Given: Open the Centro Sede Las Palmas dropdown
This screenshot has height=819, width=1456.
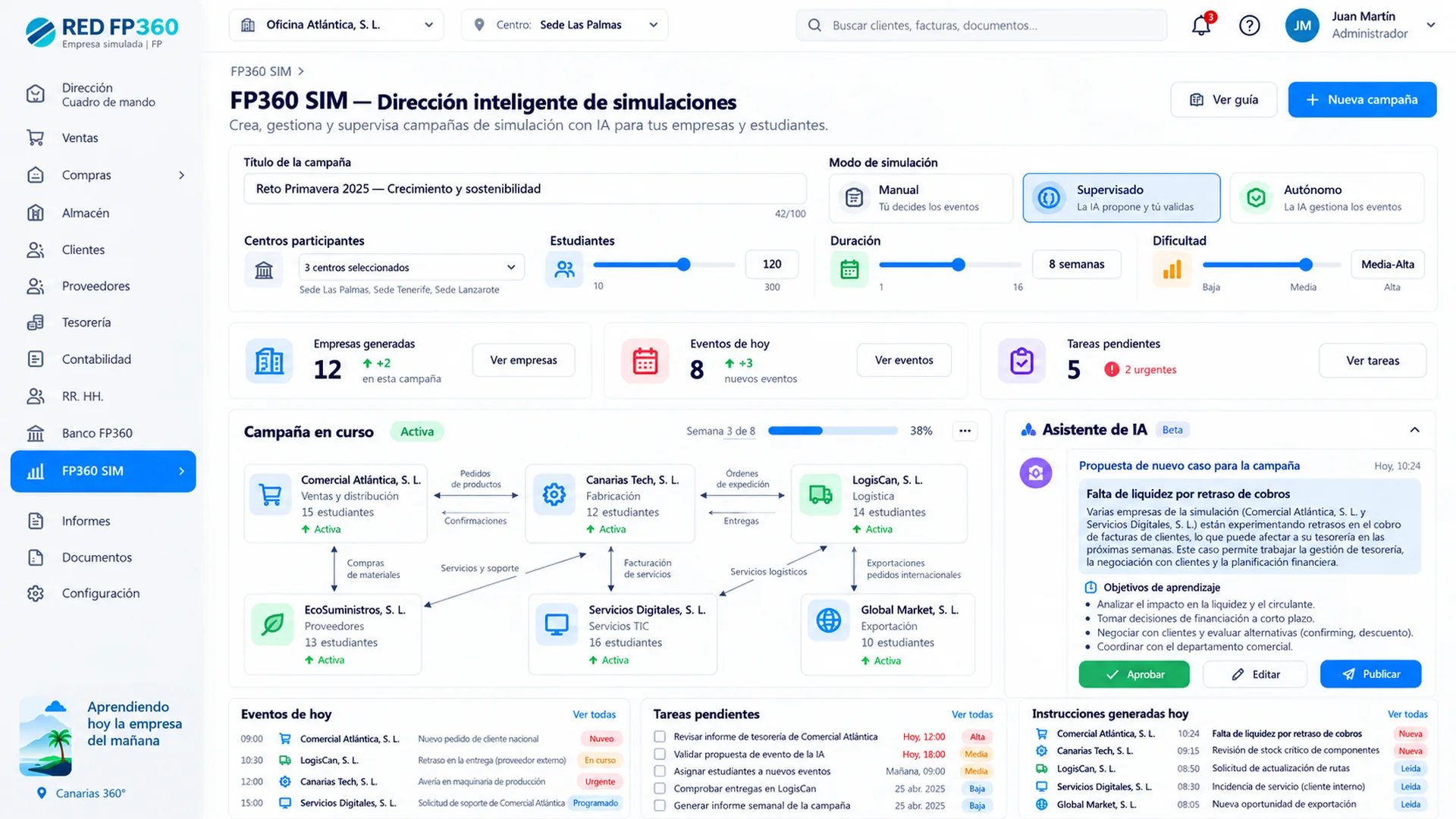Looking at the screenshot, I should click(x=565, y=25).
